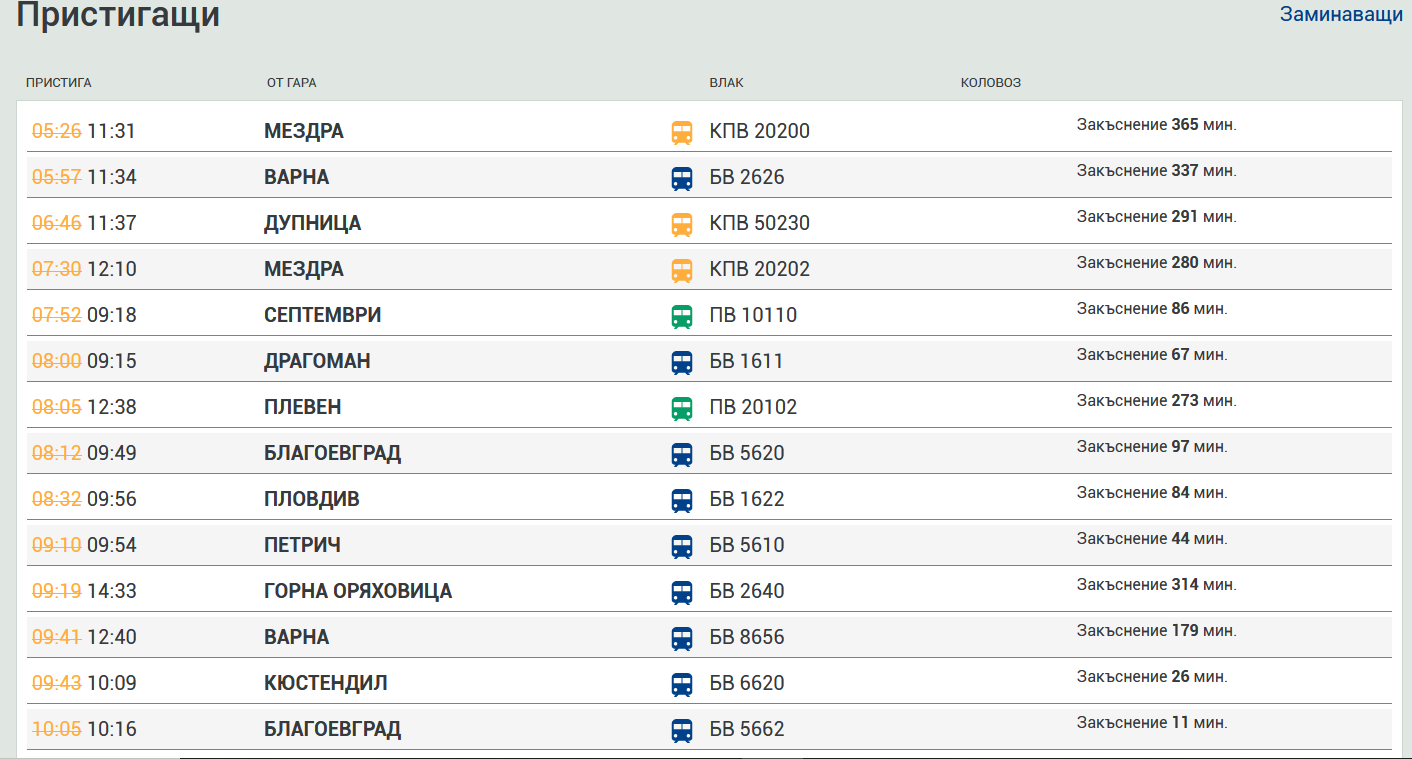Click the ОТ ГАРА column header
Image resolution: width=1412 pixels, height=759 pixels.
[291, 83]
